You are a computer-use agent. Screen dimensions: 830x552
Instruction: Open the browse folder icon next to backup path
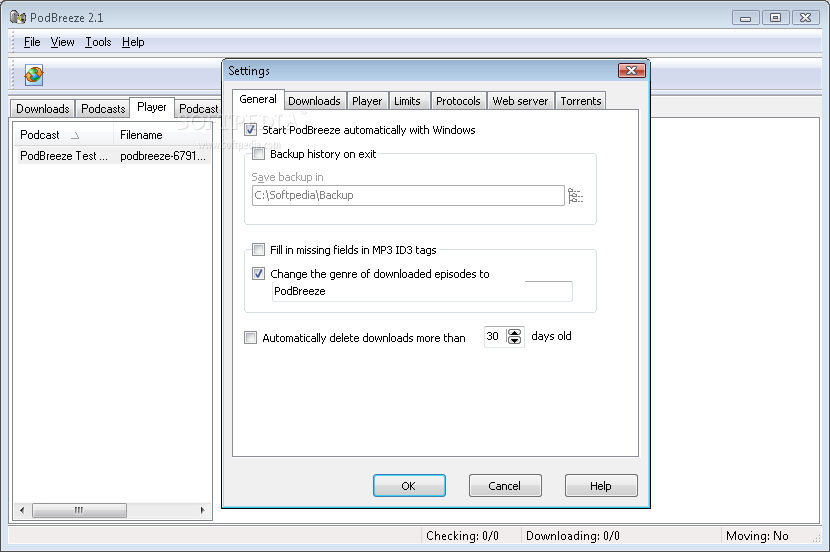(x=575, y=196)
